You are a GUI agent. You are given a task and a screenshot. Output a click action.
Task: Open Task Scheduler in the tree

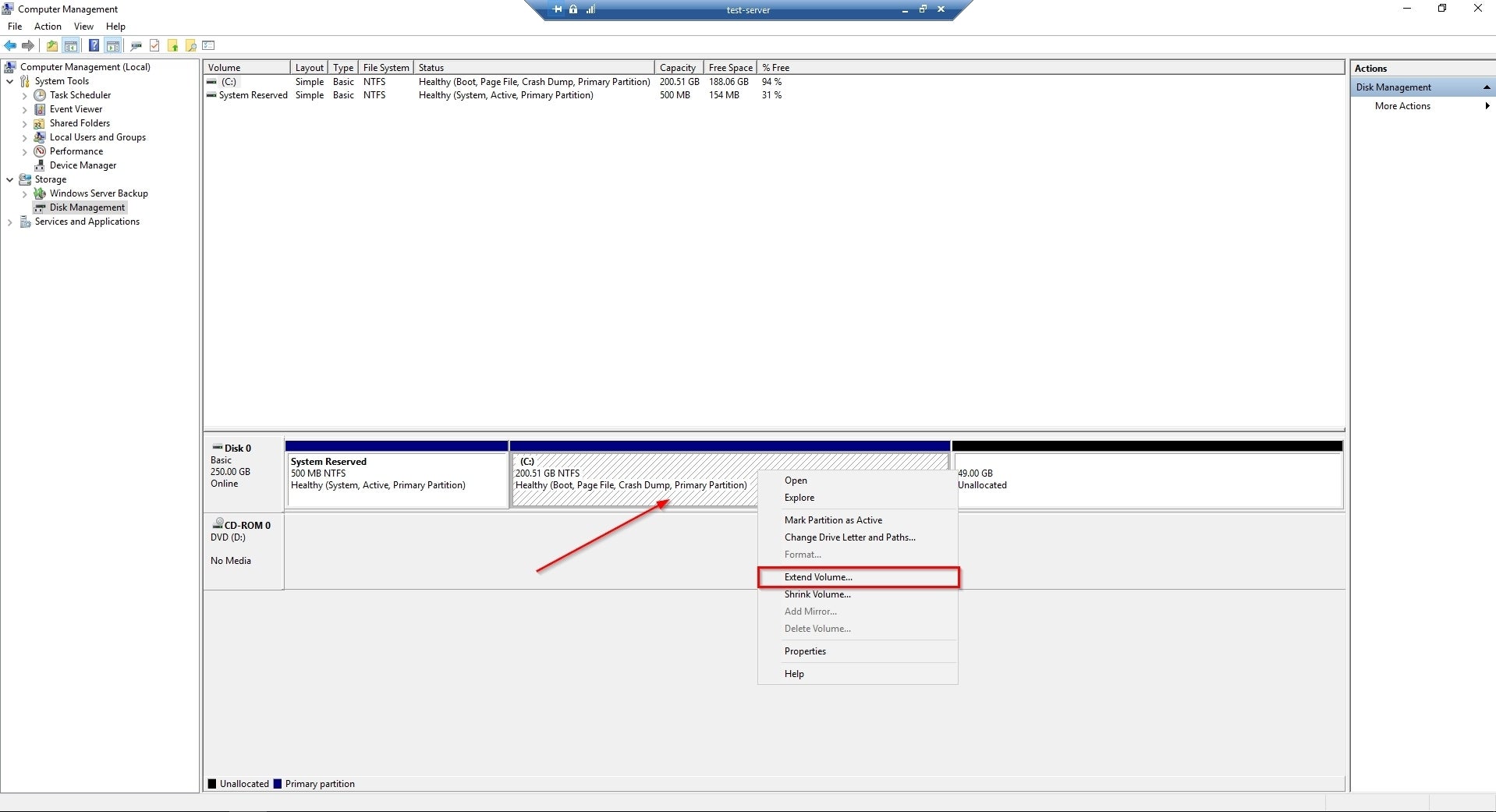click(80, 95)
